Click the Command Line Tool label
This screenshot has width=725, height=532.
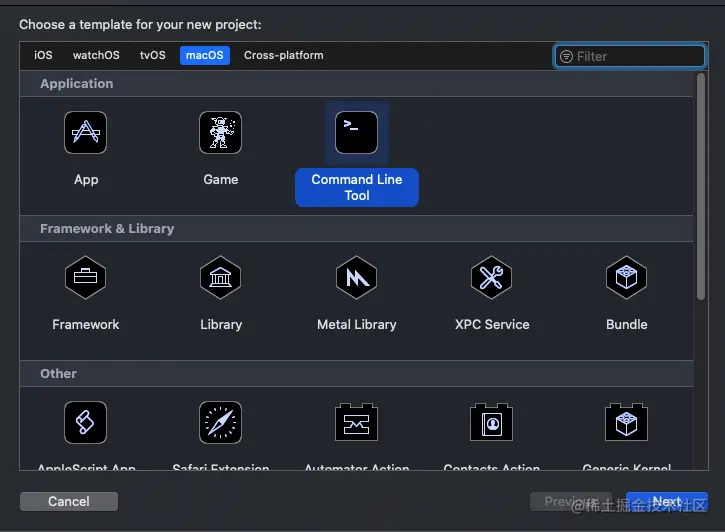[x=357, y=187]
